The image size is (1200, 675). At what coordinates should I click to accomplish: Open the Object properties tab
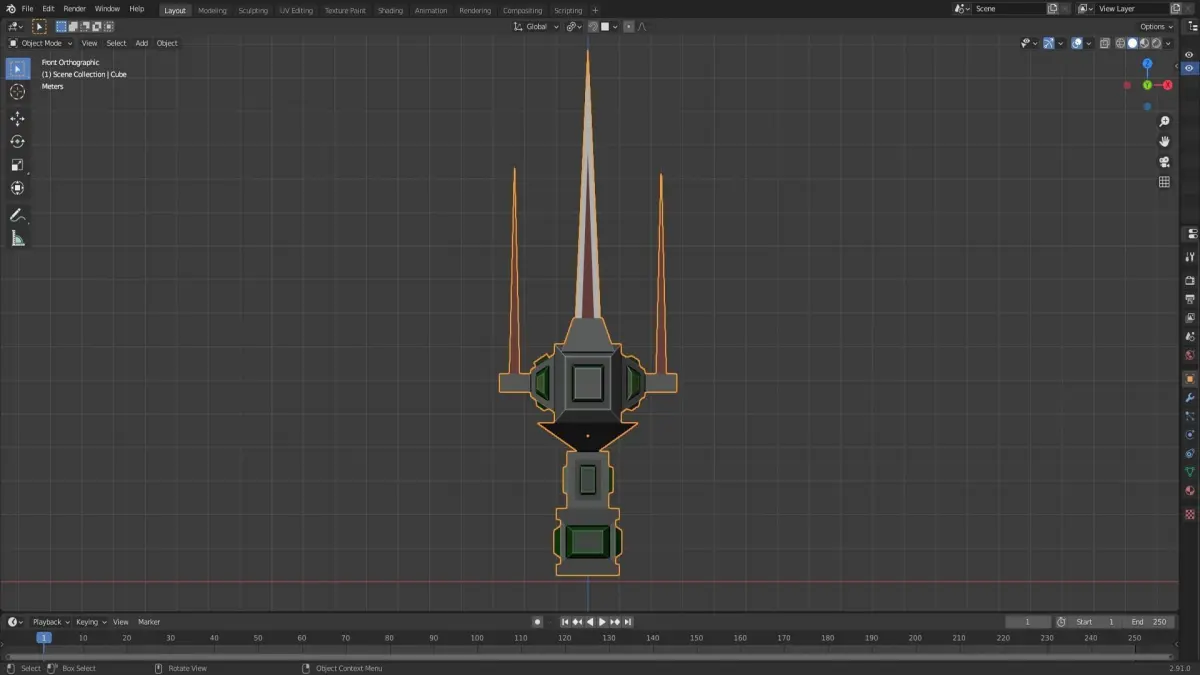[1190, 379]
